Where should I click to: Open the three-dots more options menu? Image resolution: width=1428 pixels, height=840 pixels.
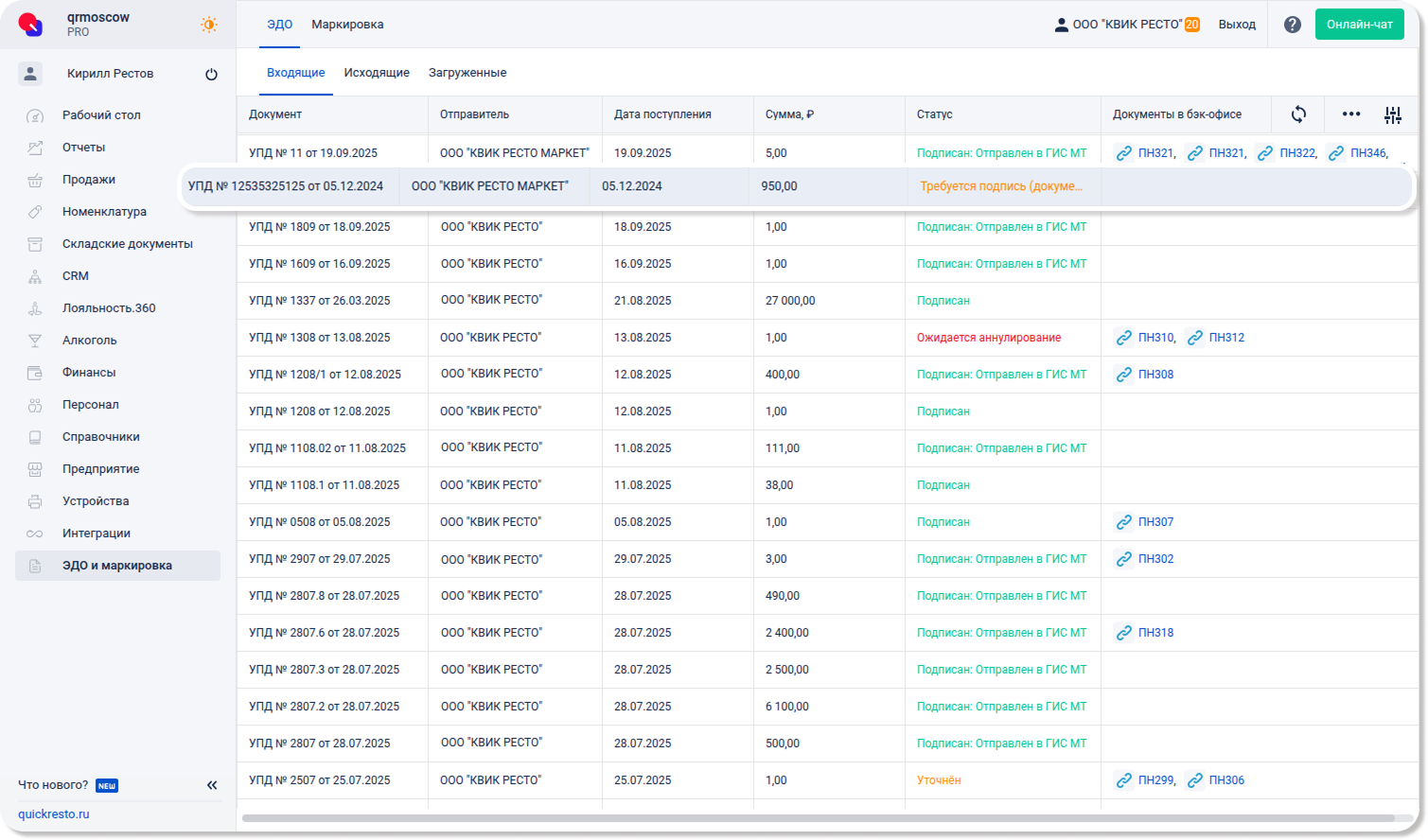(1350, 114)
